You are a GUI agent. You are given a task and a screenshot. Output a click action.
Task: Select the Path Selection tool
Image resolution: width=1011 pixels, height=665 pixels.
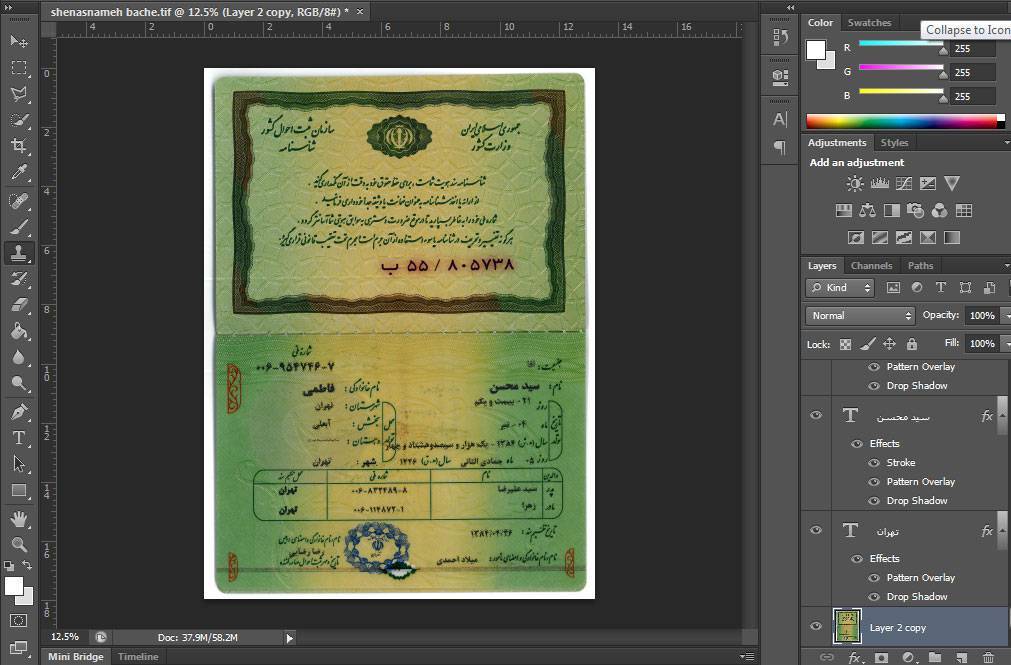19,464
